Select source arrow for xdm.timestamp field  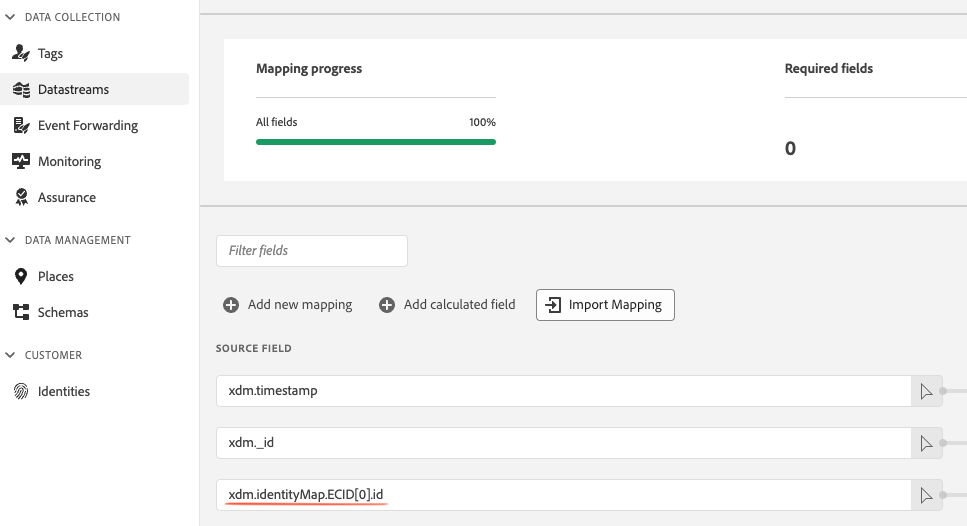click(x=926, y=391)
